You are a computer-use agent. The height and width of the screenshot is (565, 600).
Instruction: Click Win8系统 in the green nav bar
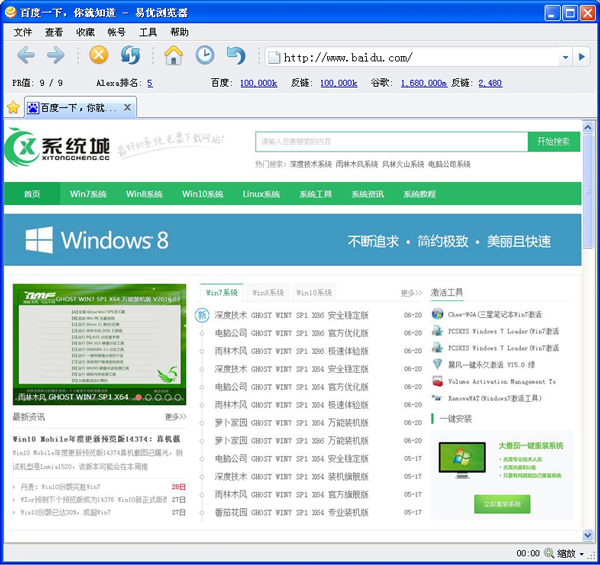pos(144,194)
